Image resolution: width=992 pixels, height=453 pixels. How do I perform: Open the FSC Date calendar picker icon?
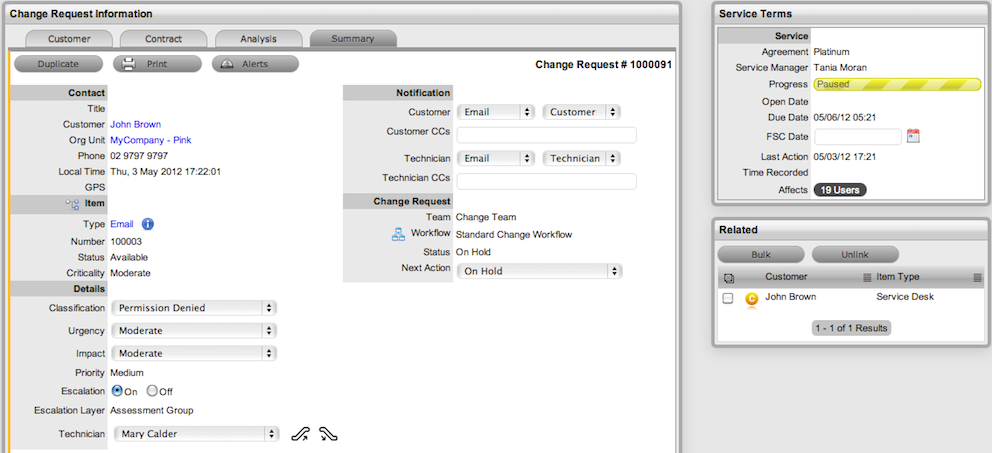912,136
